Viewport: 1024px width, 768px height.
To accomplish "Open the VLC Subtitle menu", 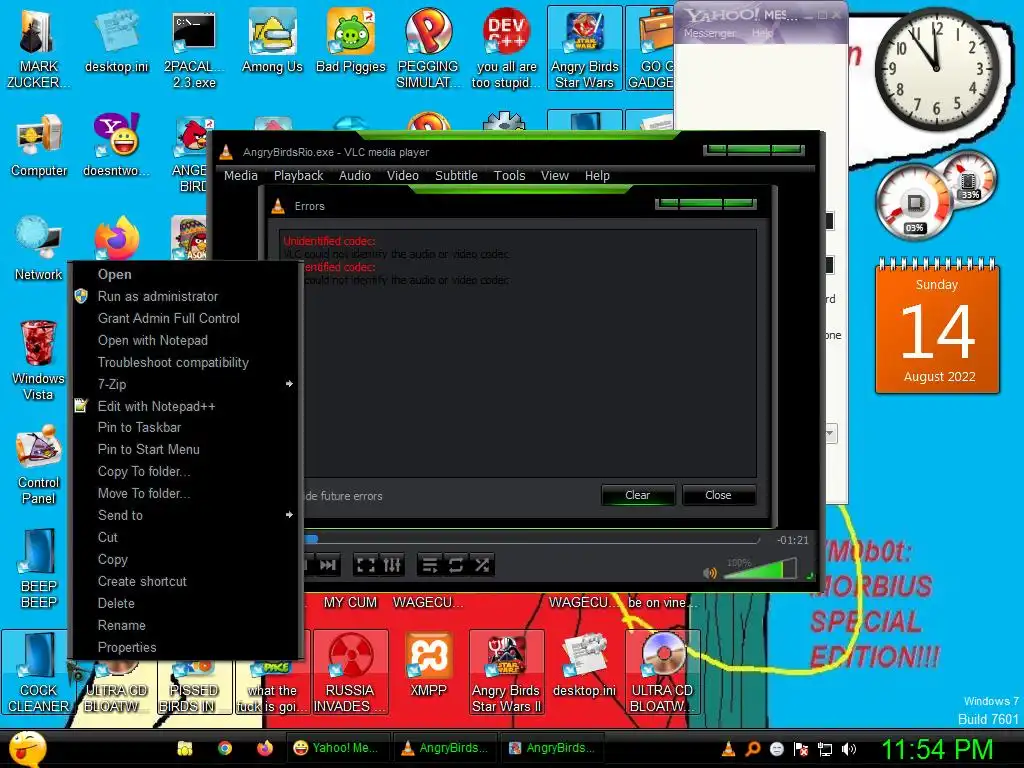I will [x=456, y=176].
